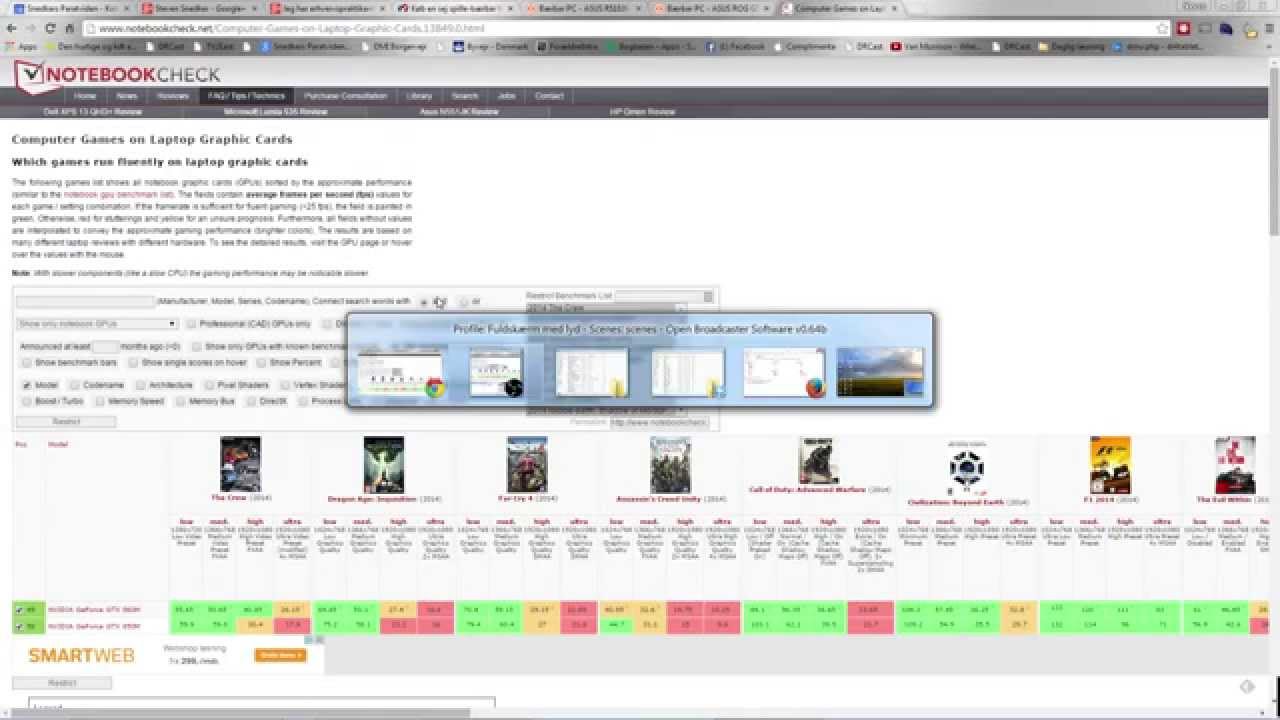Uncheck the GeForce GTX 970M row checkbox
This screenshot has height=720, width=1280.
pos(19,626)
